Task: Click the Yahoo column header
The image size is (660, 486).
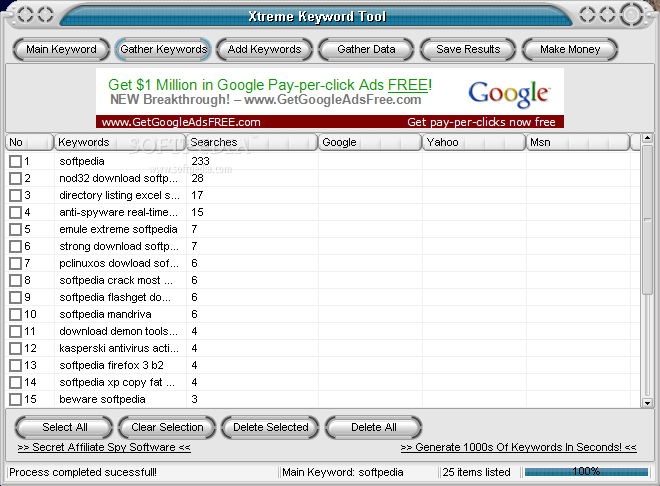Action: pyautogui.click(x=474, y=142)
